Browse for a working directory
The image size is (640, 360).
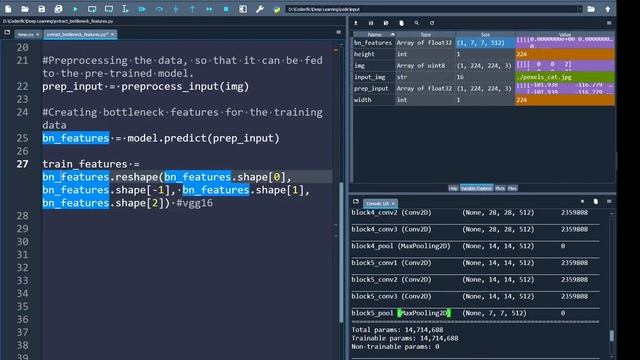click(591, 9)
